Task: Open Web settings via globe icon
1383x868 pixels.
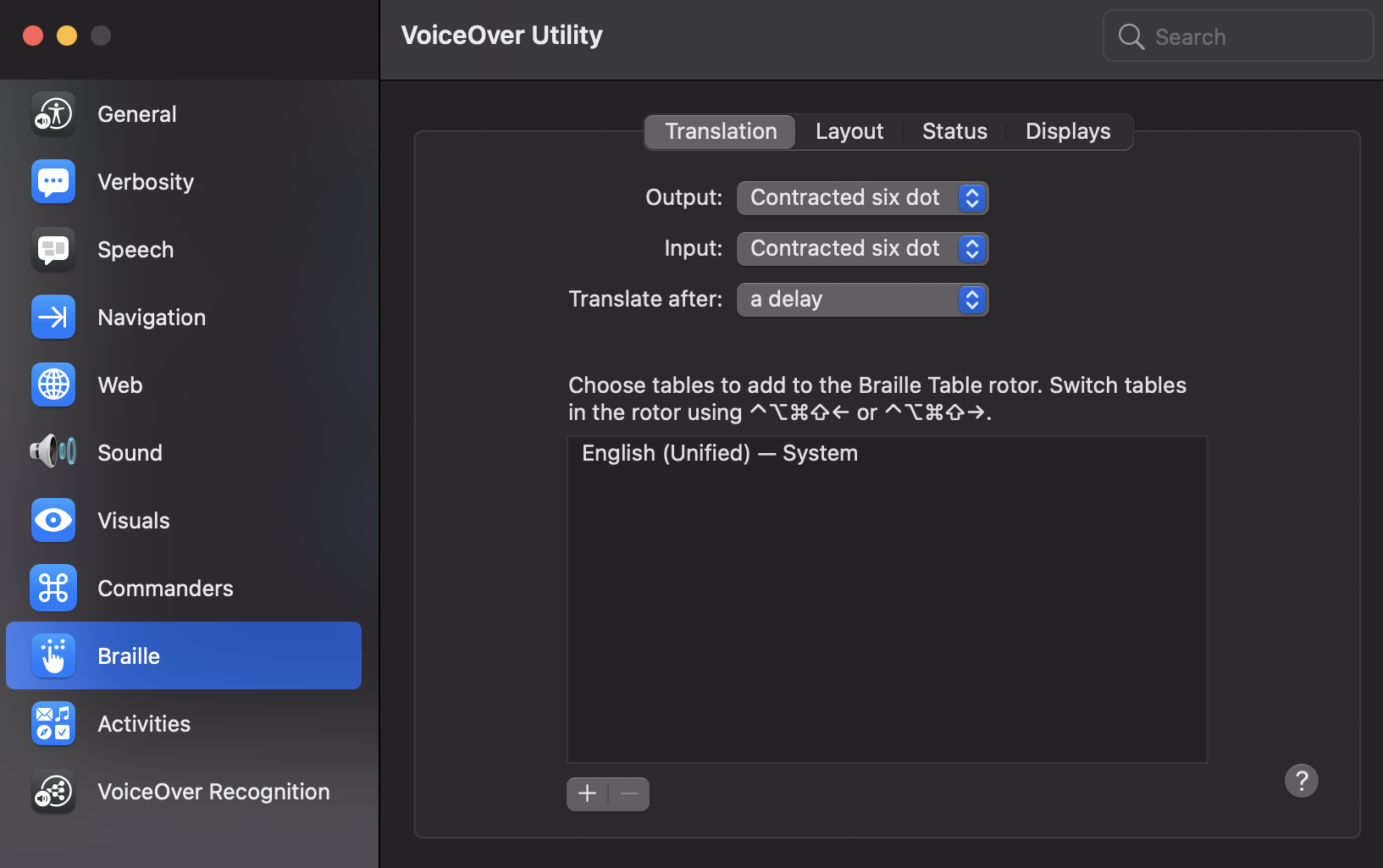Action: coord(53,384)
